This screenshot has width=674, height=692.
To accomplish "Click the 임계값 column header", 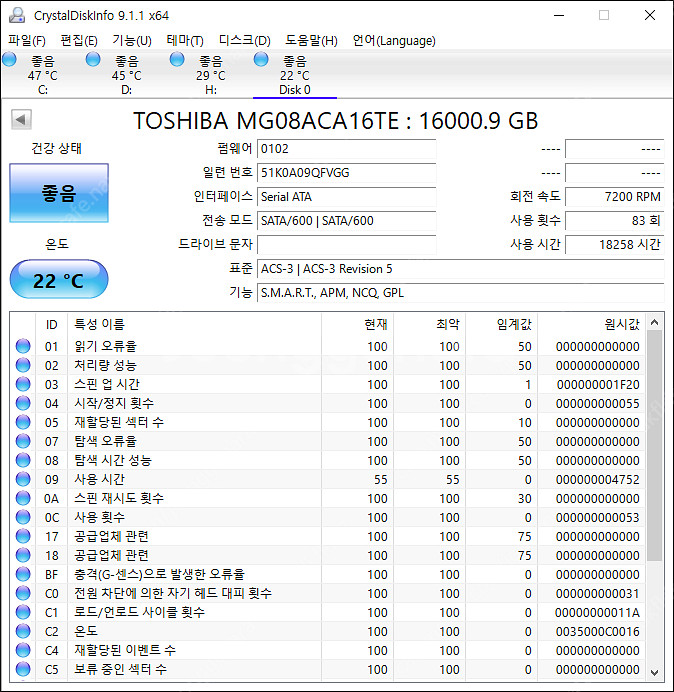I will click(502, 324).
